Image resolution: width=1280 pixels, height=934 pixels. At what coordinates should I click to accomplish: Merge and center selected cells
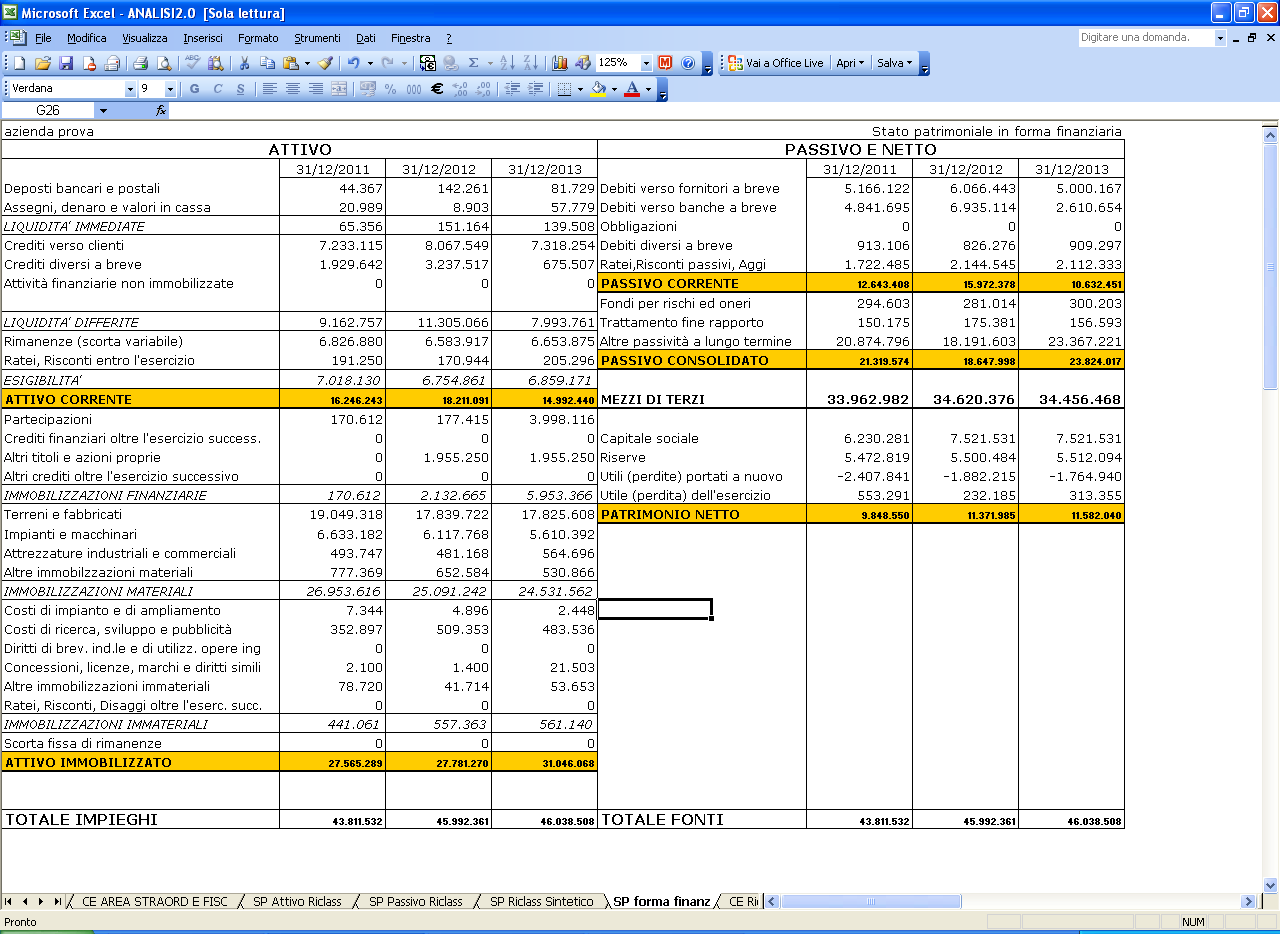(340, 89)
